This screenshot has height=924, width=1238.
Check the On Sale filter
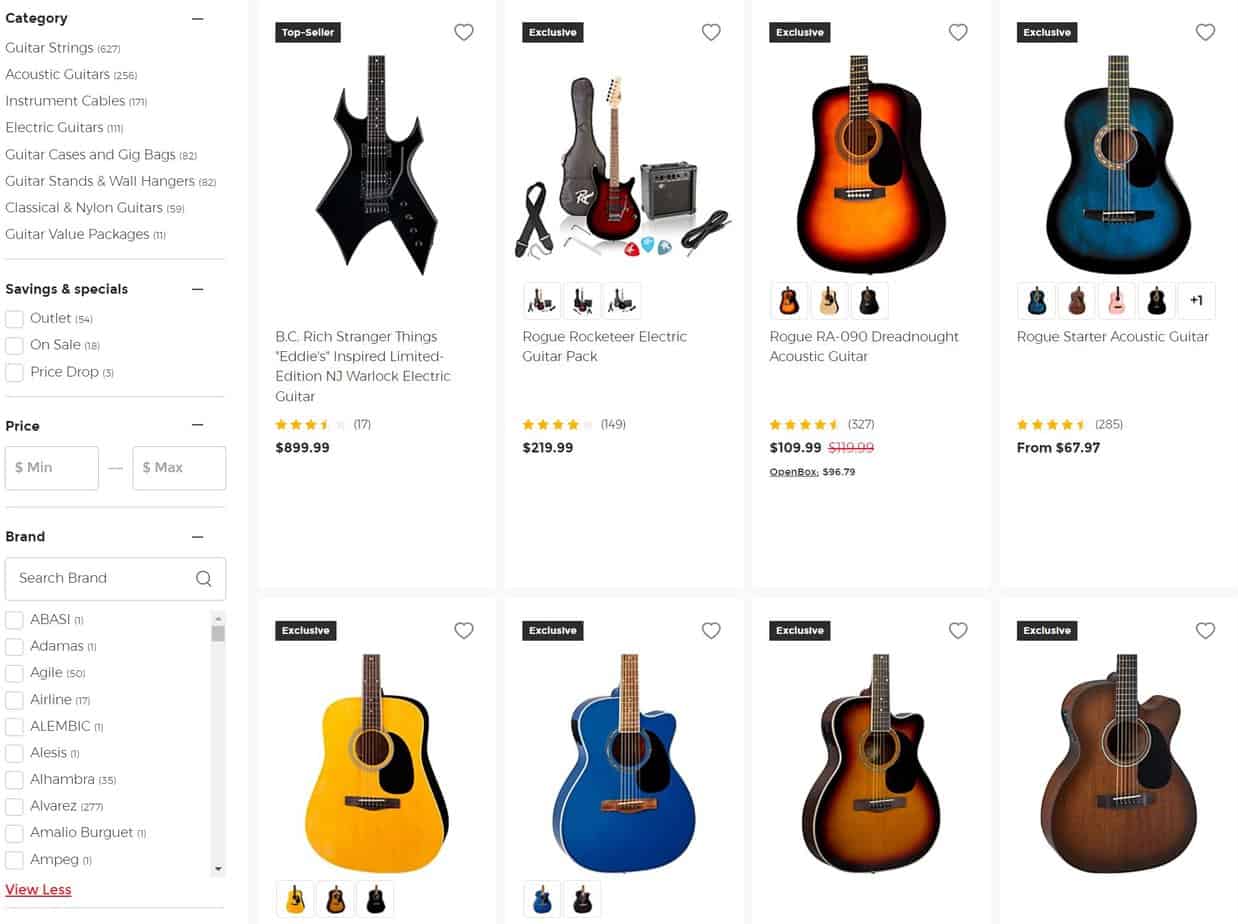[x=15, y=345]
